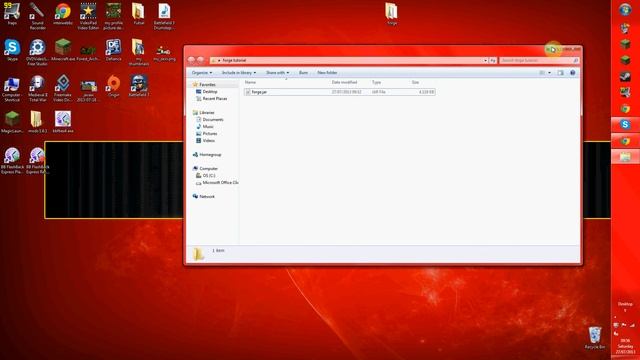Open the Include in library dropdown

coord(239,73)
